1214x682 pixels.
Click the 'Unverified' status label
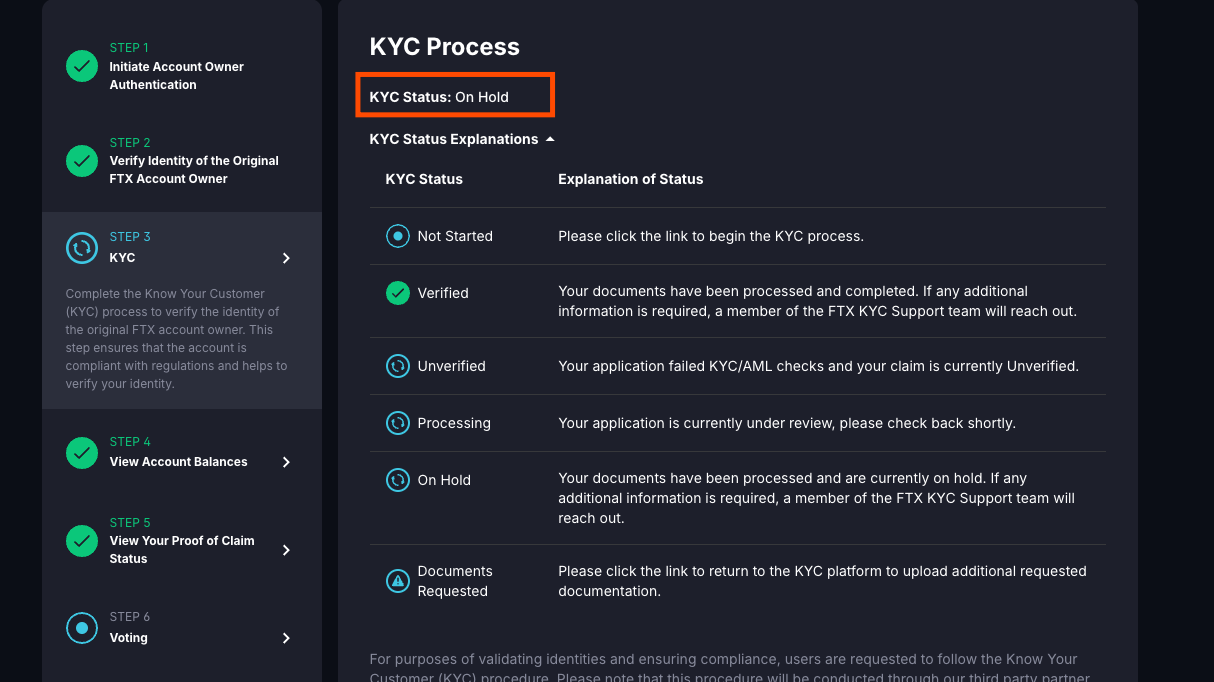pos(451,366)
